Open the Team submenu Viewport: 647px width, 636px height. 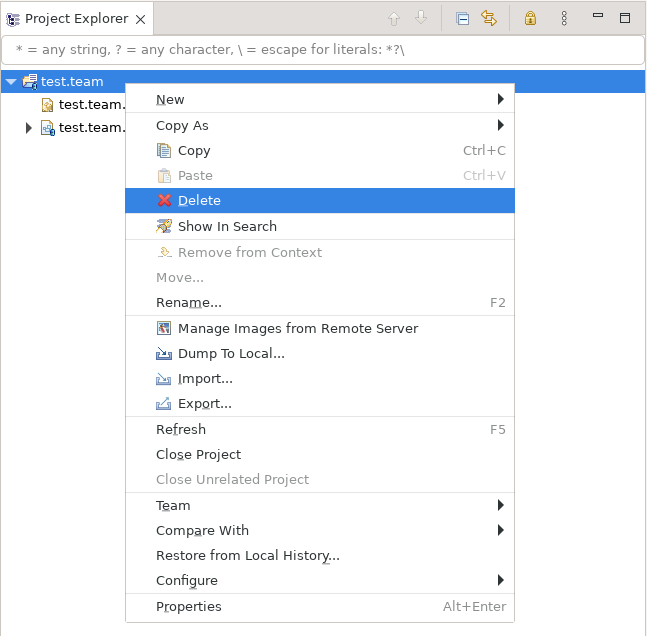(x=320, y=506)
